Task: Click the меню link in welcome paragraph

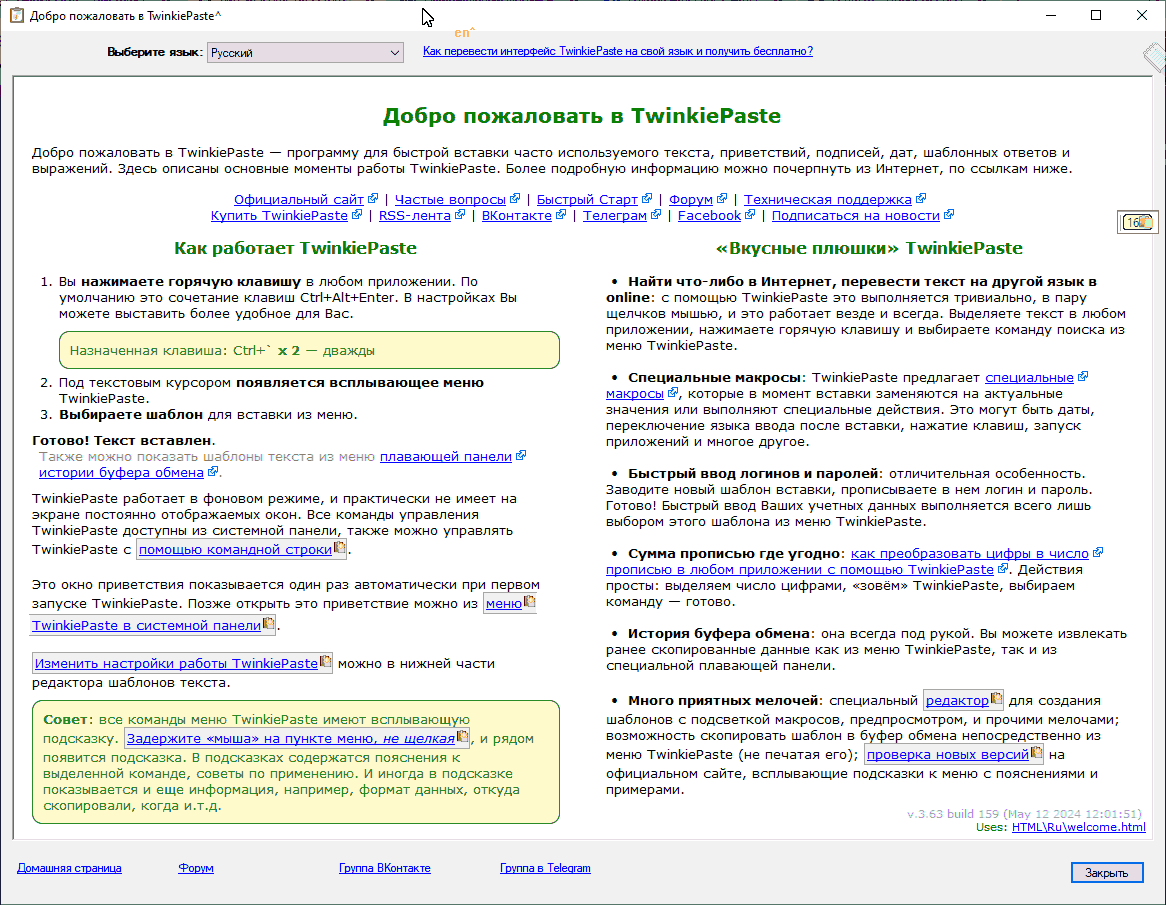Action: tap(503, 604)
